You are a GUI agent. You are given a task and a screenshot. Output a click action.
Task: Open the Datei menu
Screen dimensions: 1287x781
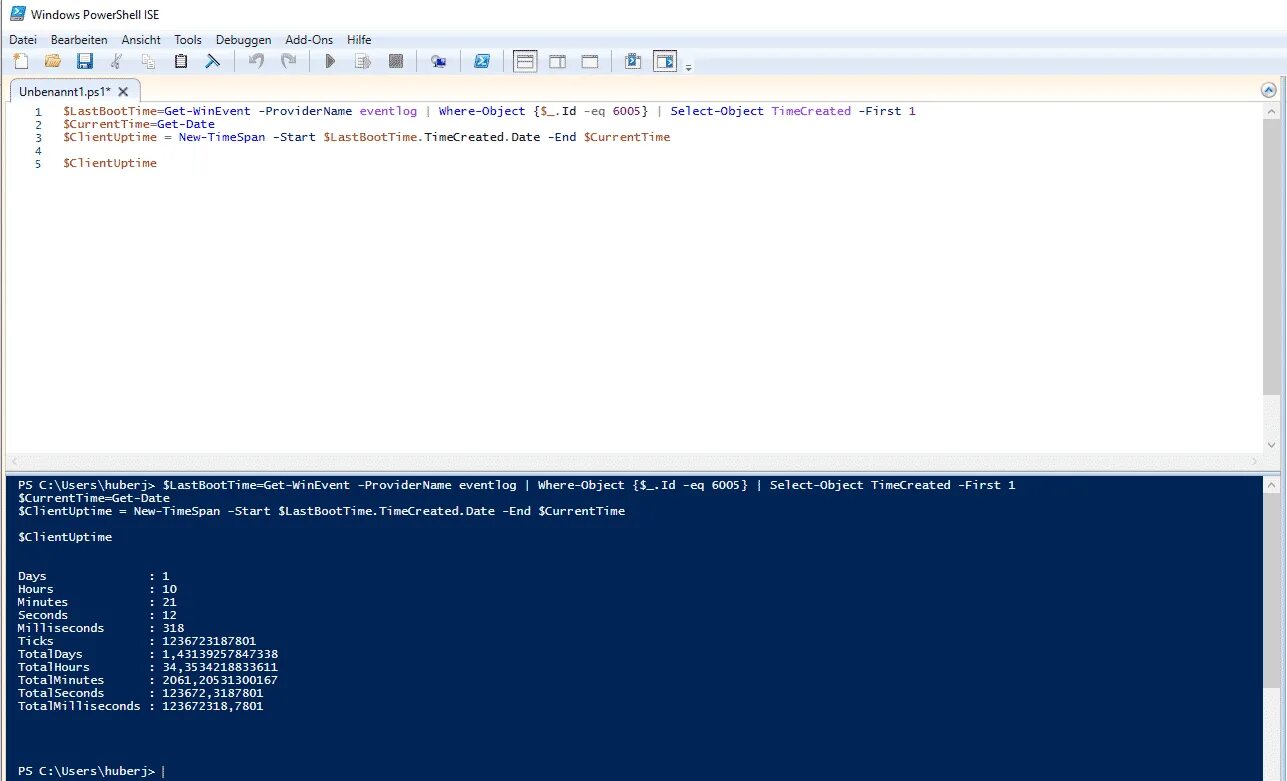coord(23,40)
